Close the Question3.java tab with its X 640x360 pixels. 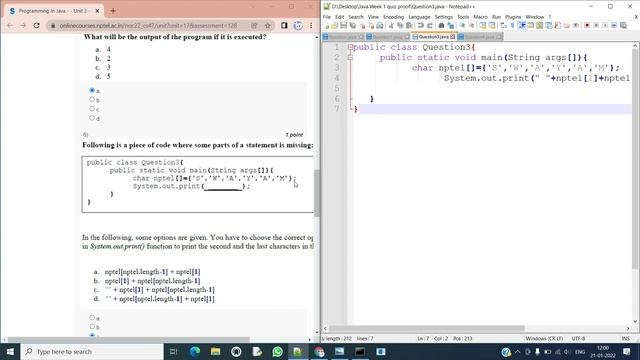pos(453,37)
